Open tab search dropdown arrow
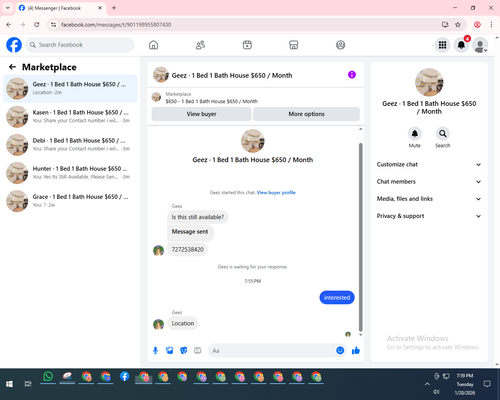The width and height of the screenshot is (500, 400). (8, 8)
